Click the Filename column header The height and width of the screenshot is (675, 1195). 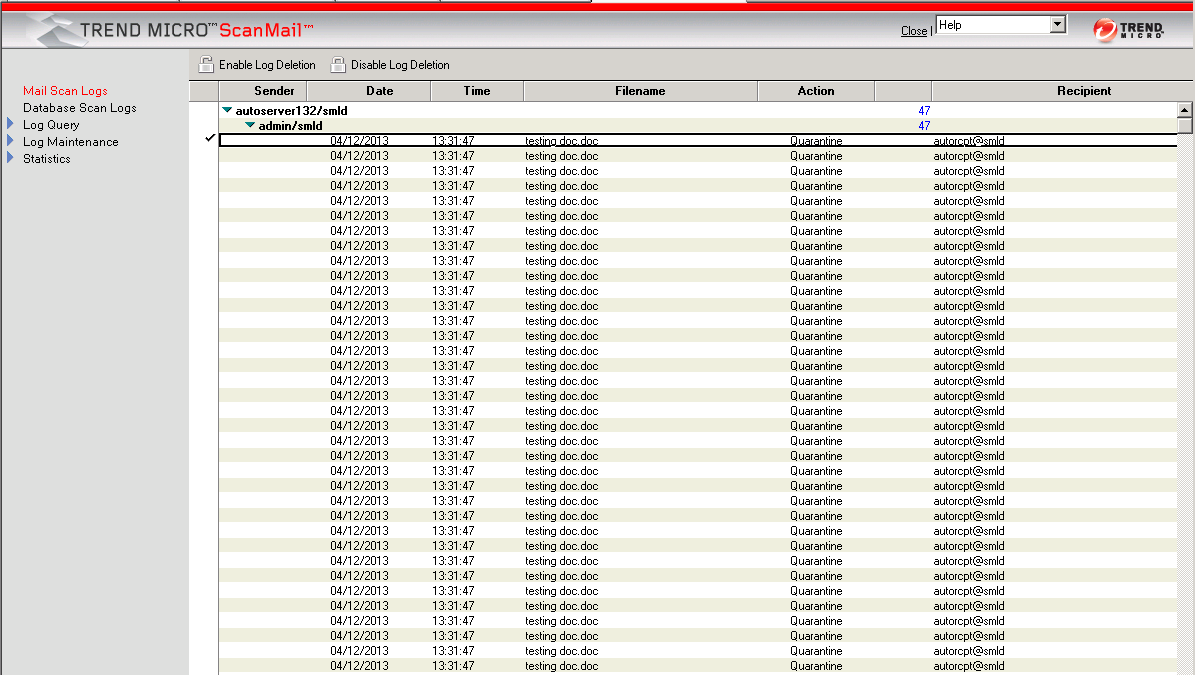point(640,91)
